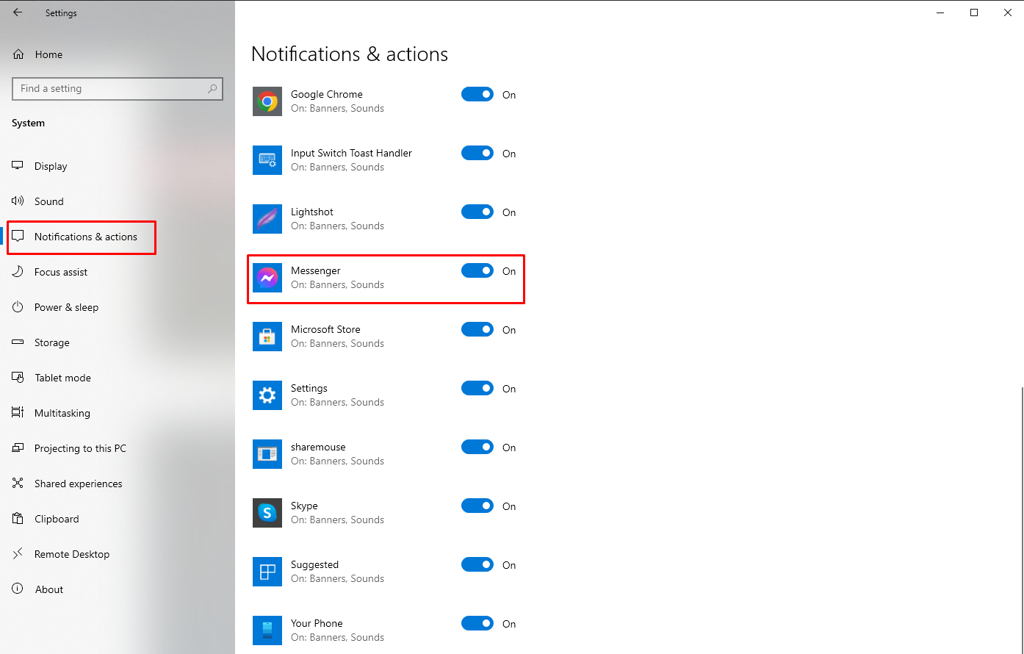The image size is (1024, 654).
Task: Click the sharemouse app icon
Action: 267,454
